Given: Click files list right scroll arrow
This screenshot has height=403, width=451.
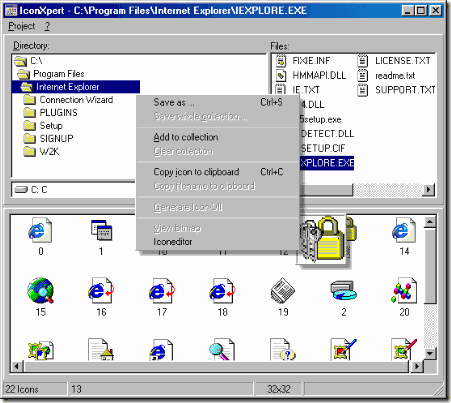Looking at the screenshot, I should tap(428, 190).
